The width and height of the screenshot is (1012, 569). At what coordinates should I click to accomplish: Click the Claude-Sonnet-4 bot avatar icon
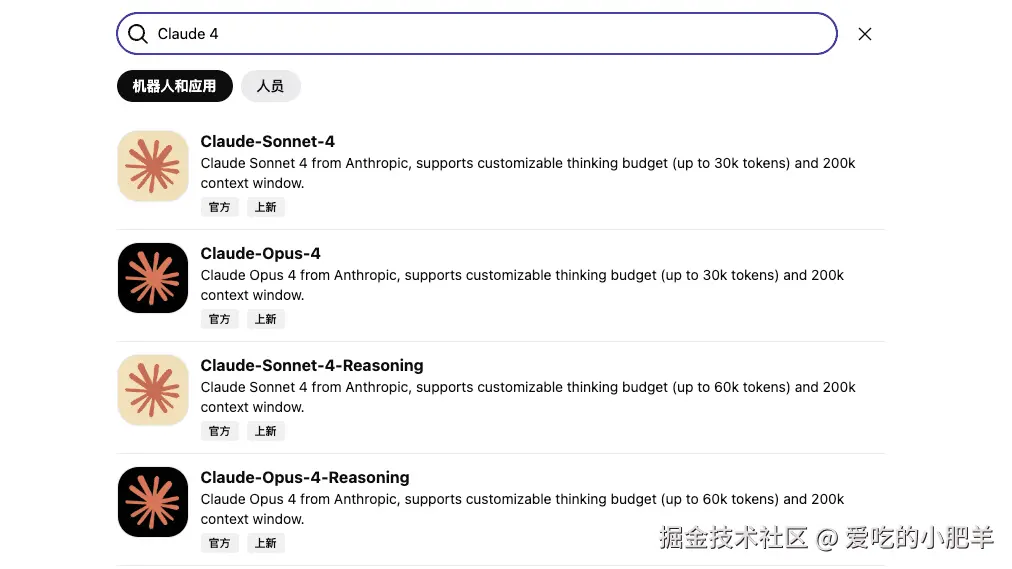click(153, 166)
